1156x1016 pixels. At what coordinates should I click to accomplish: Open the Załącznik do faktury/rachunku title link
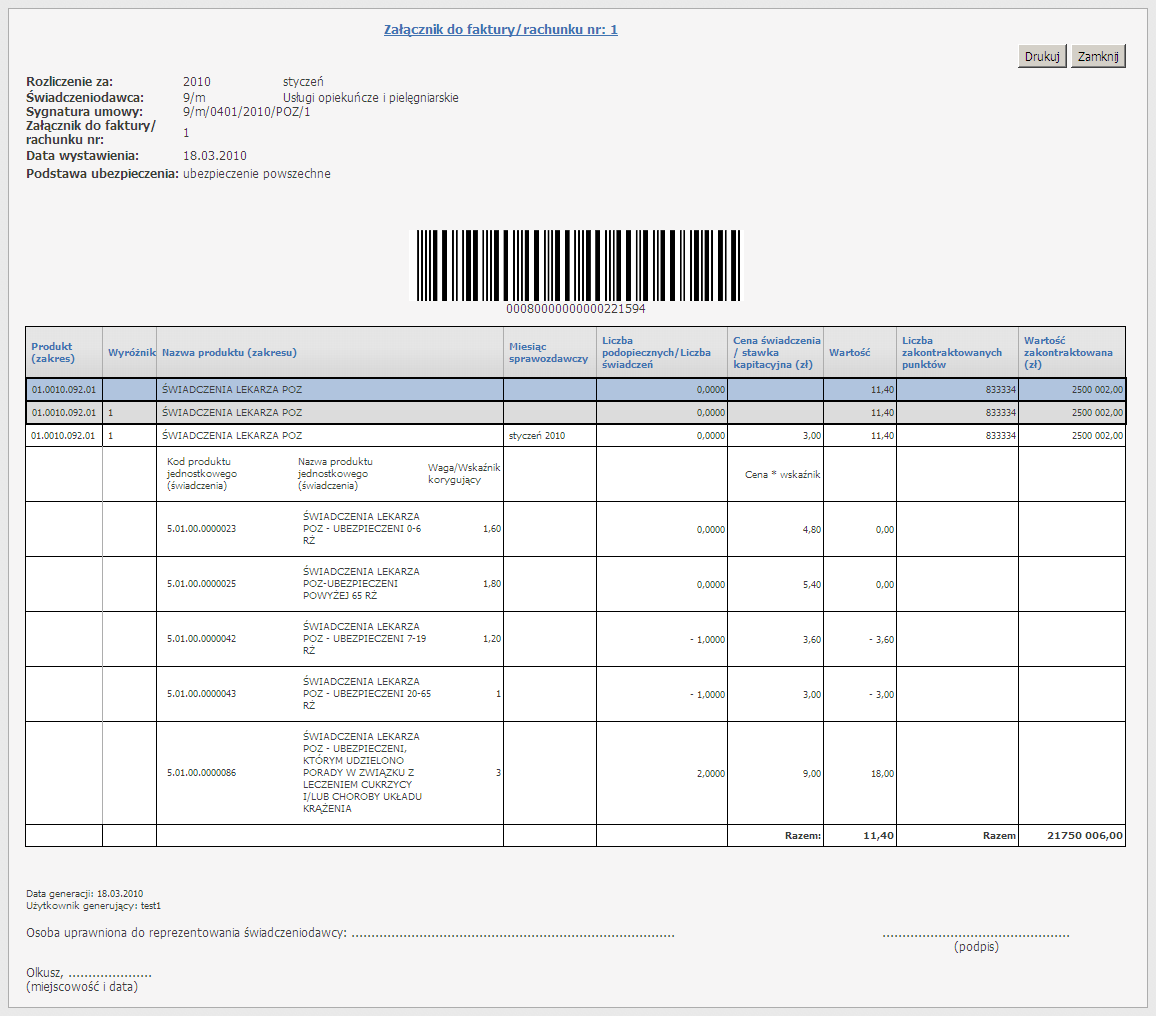coord(500,30)
